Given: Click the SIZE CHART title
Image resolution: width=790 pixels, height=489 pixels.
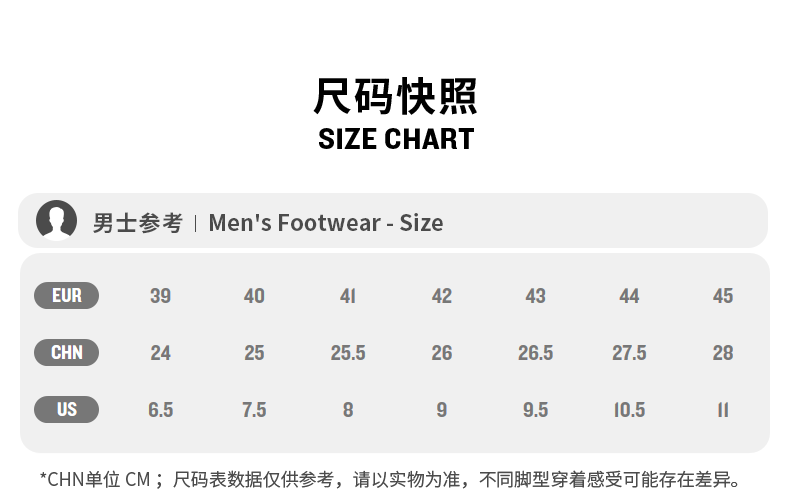Looking at the screenshot, I should click(x=395, y=139).
